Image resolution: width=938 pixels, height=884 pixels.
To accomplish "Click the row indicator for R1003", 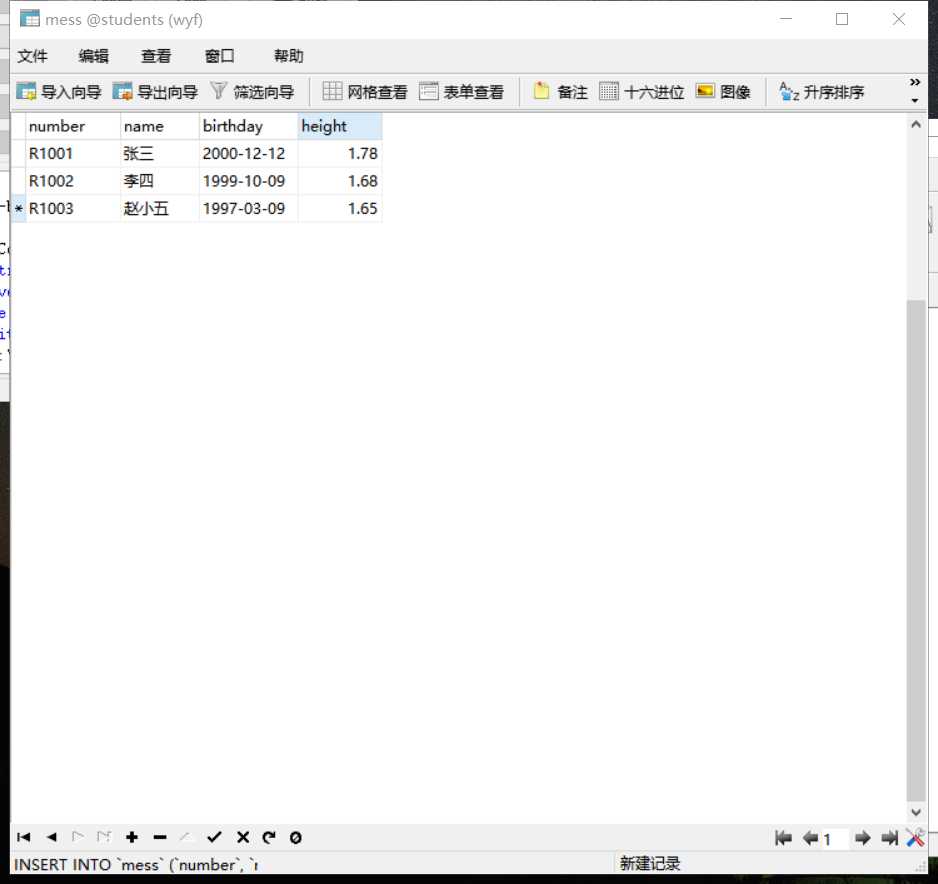I will point(19,209).
